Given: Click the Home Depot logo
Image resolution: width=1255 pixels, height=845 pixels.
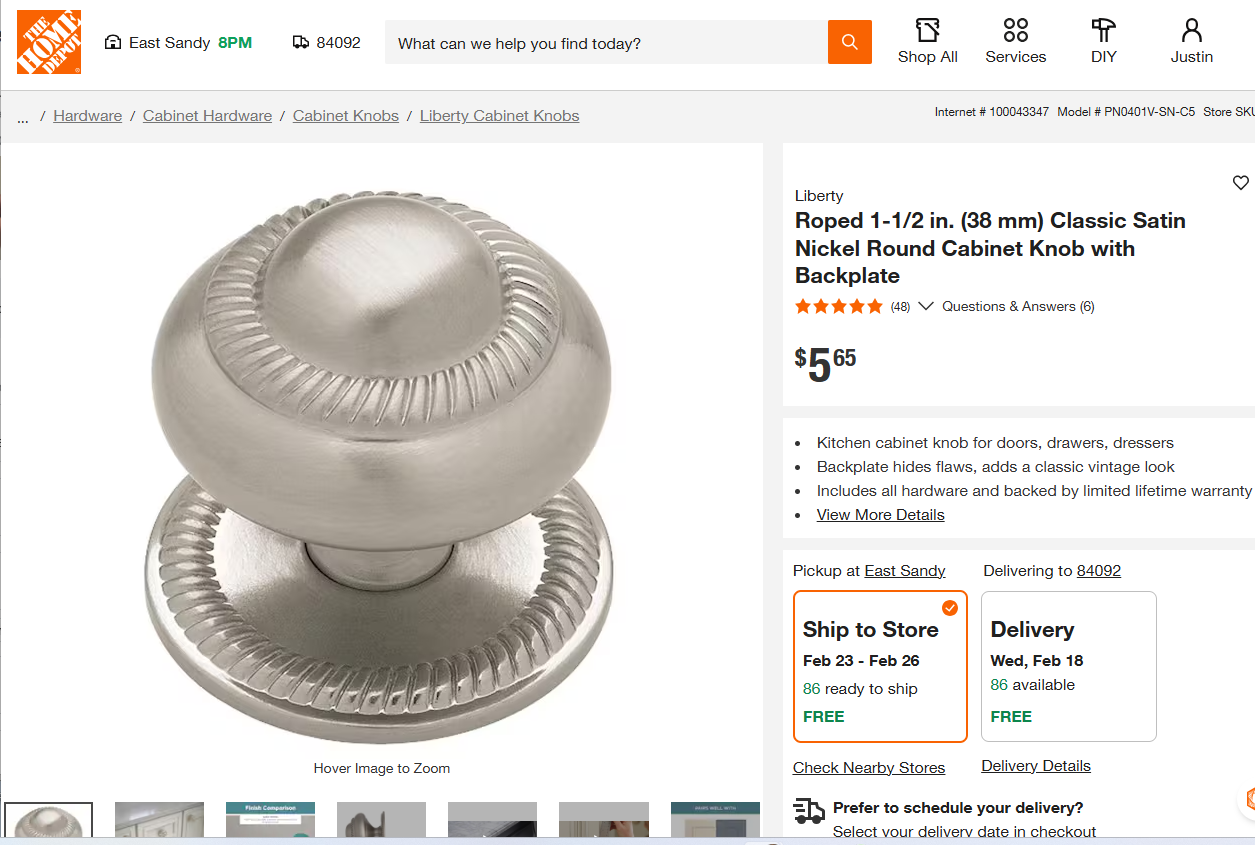Looking at the screenshot, I should coord(48,42).
